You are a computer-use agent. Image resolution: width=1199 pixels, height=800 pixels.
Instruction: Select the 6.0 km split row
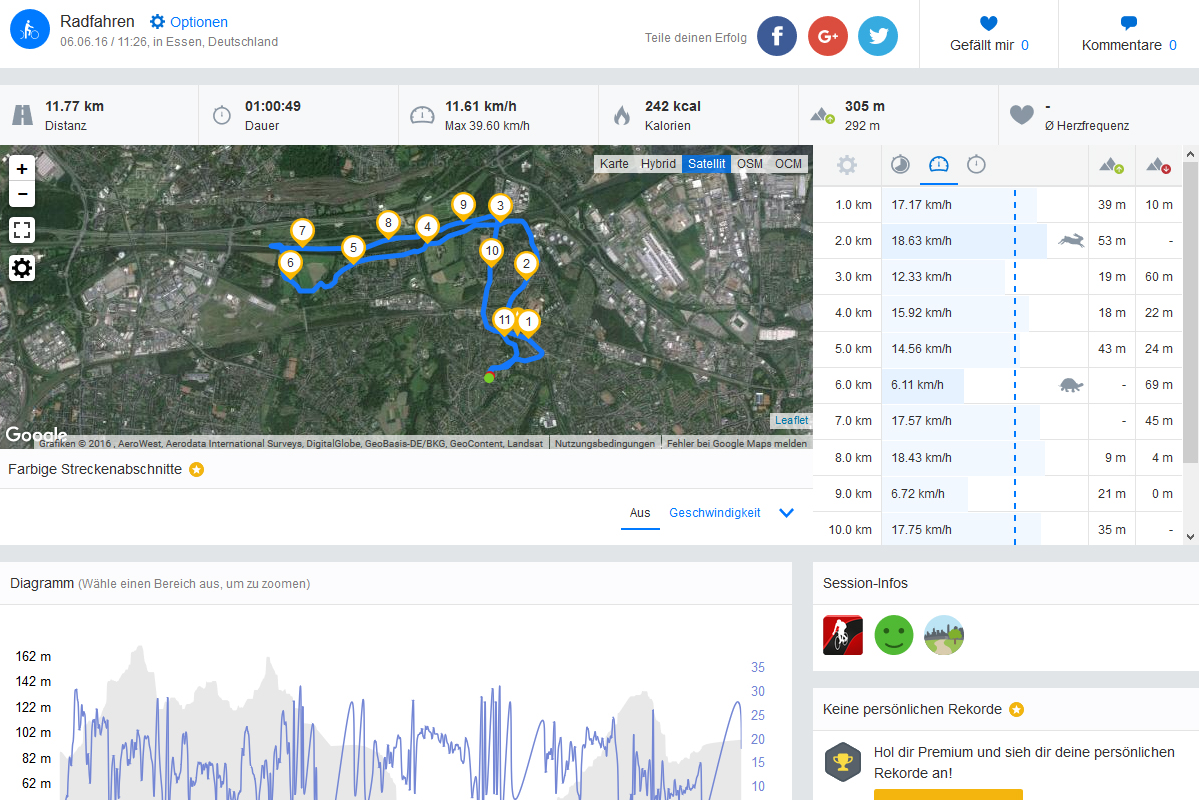click(998, 385)
